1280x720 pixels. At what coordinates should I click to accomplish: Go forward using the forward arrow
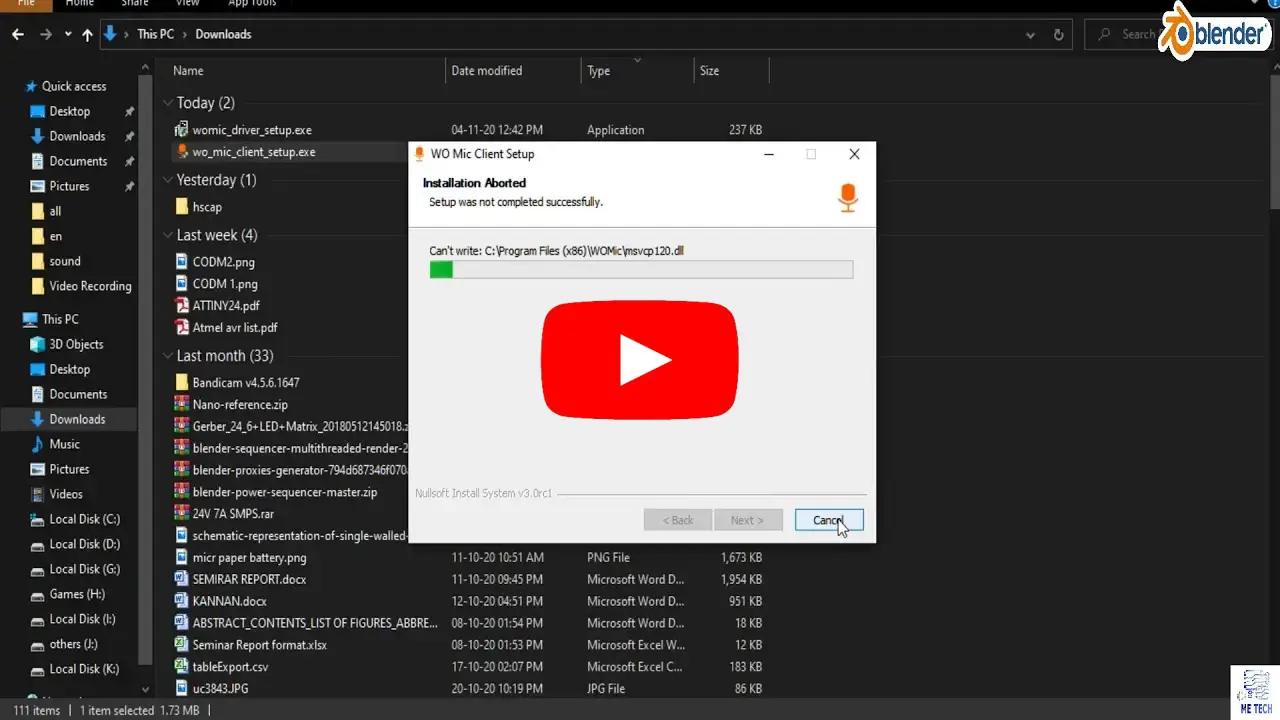46,34
